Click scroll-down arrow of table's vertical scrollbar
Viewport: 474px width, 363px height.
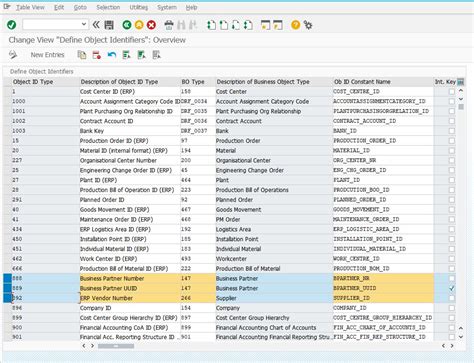coord(461,337)
